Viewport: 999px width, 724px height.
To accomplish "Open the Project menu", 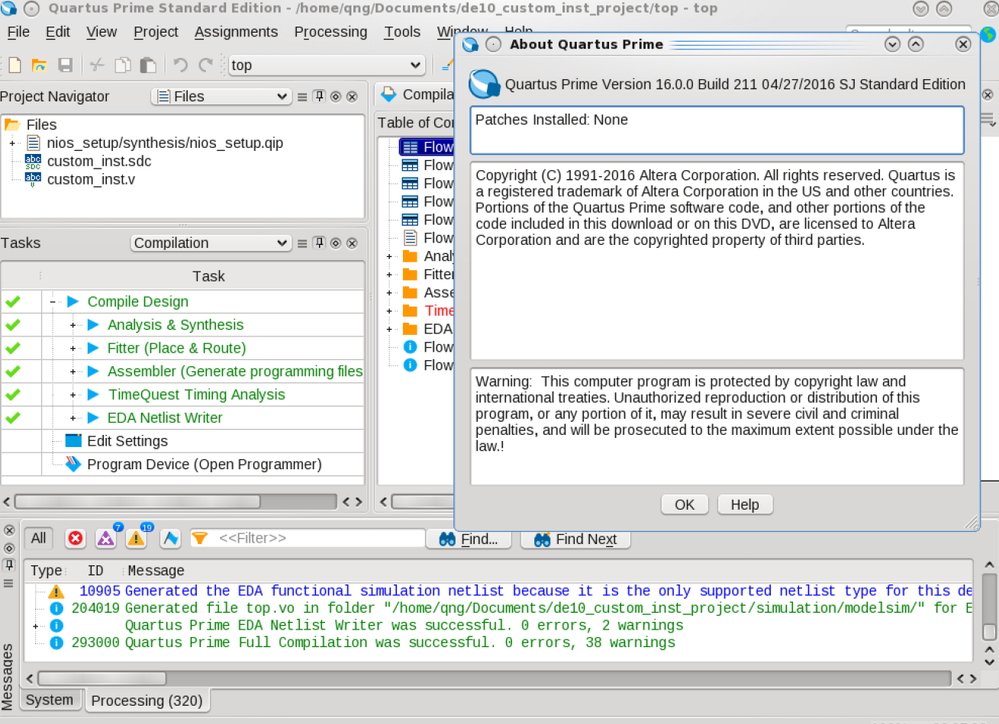I will [x=155, y=32].
